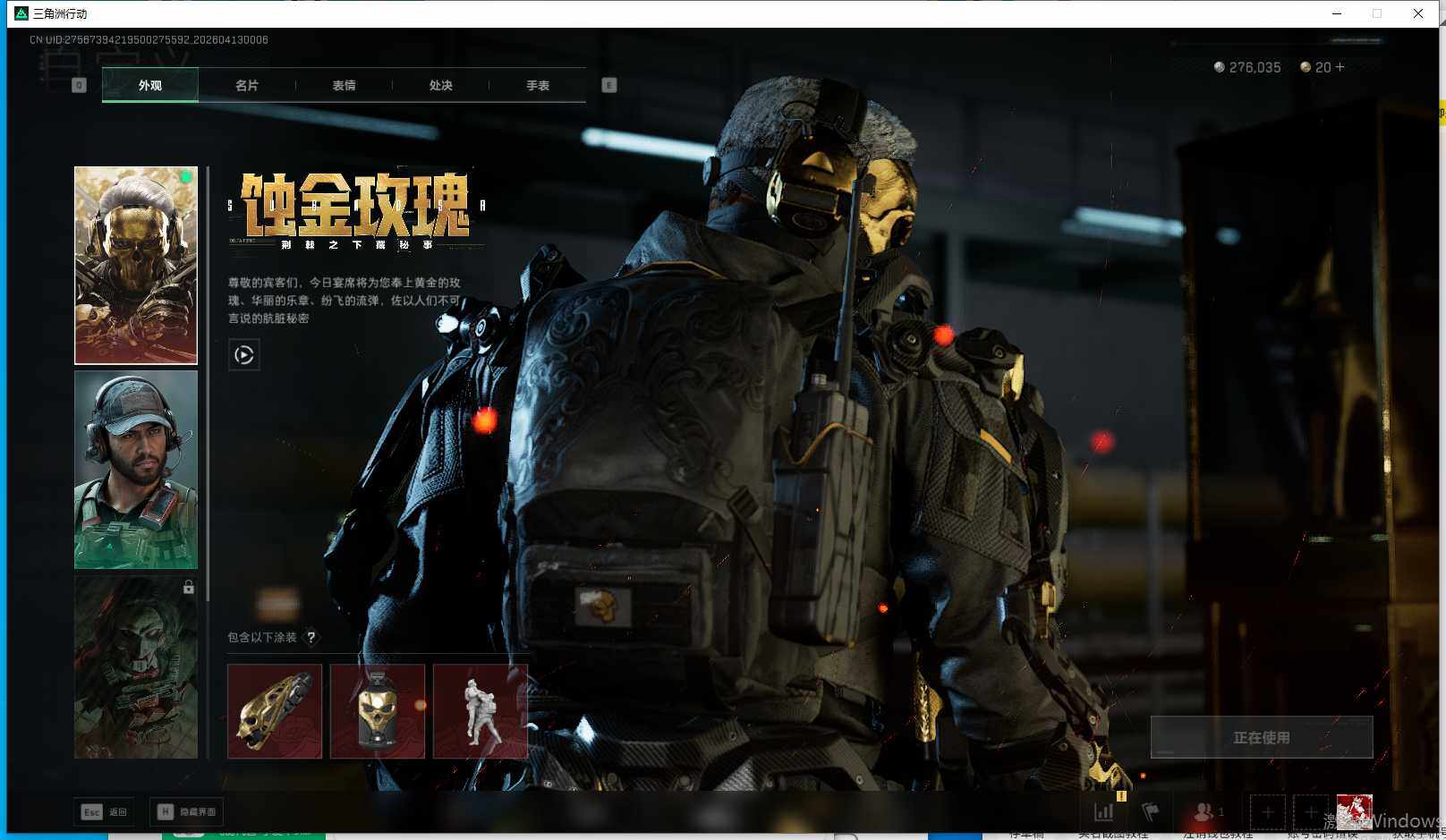This screenshot has width=1446, height=840.
Task: Open the team members icon
Action: [x=1204, y=812]
